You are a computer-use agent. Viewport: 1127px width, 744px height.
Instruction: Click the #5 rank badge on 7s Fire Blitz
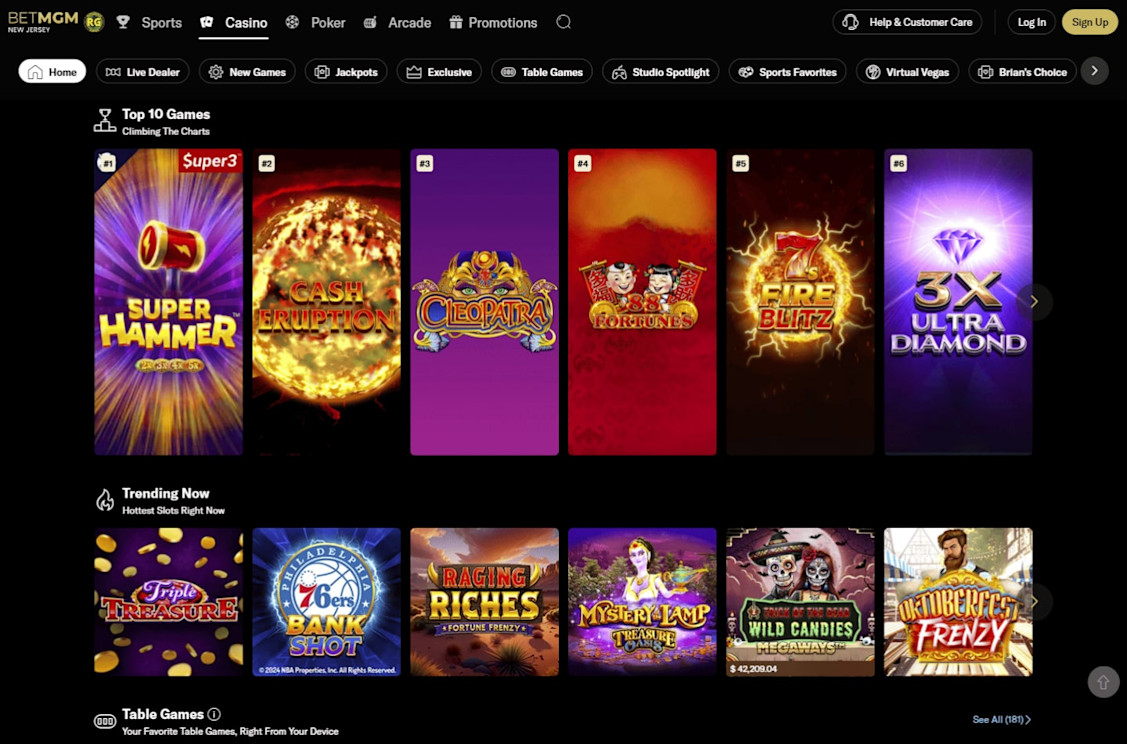741,163
